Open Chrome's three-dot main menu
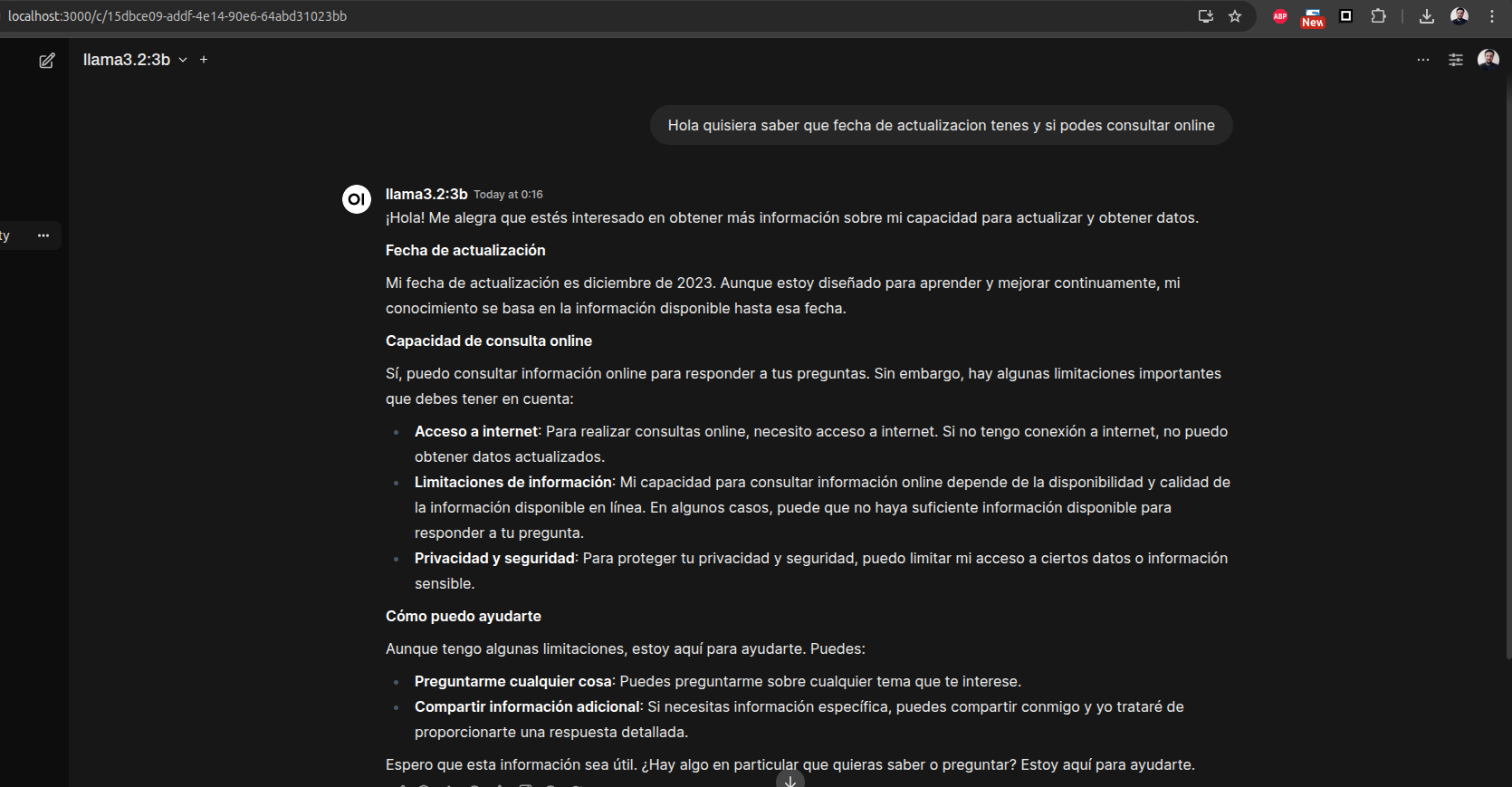 (x=1491, y=16)
